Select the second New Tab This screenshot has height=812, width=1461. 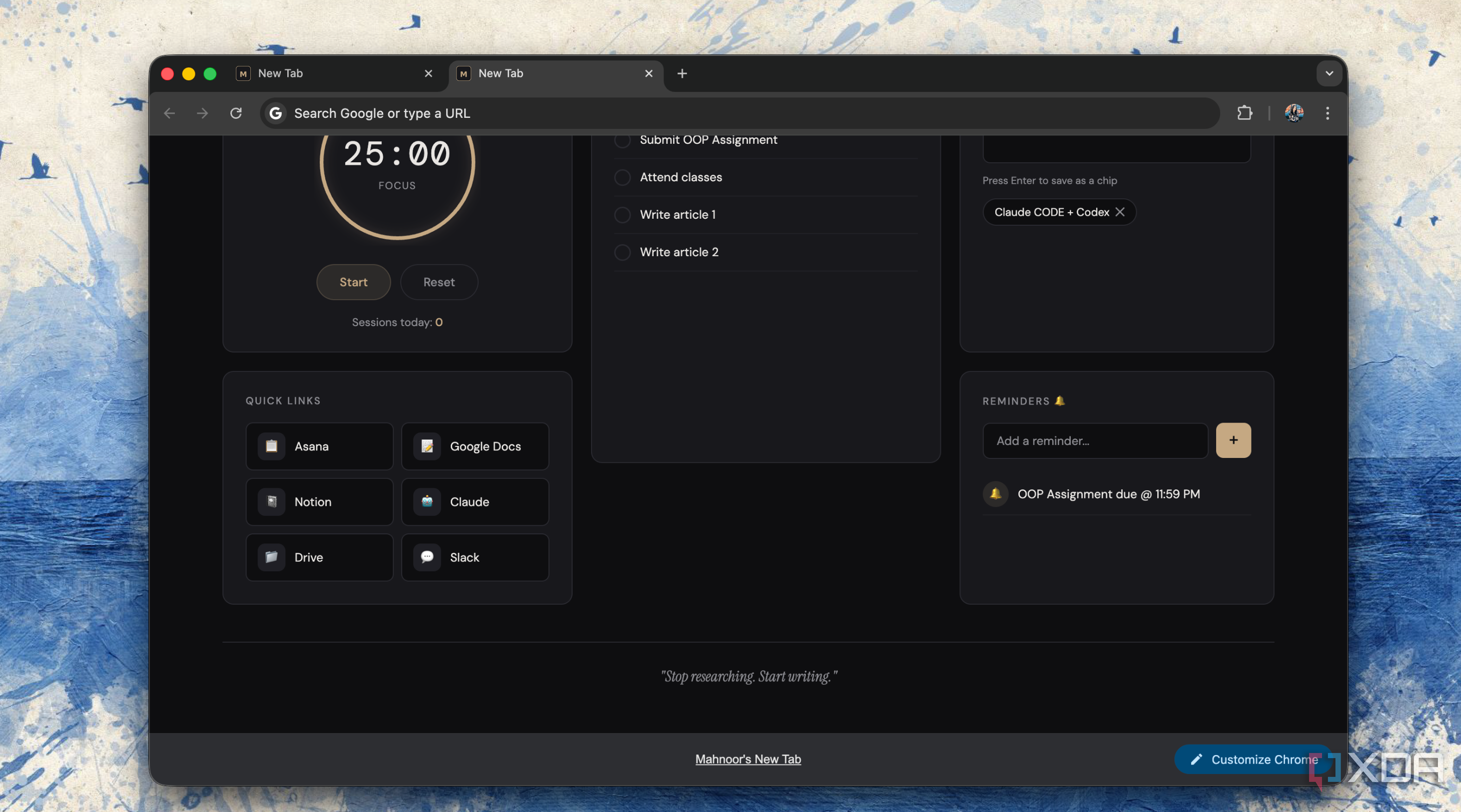(x=556, y=73)
